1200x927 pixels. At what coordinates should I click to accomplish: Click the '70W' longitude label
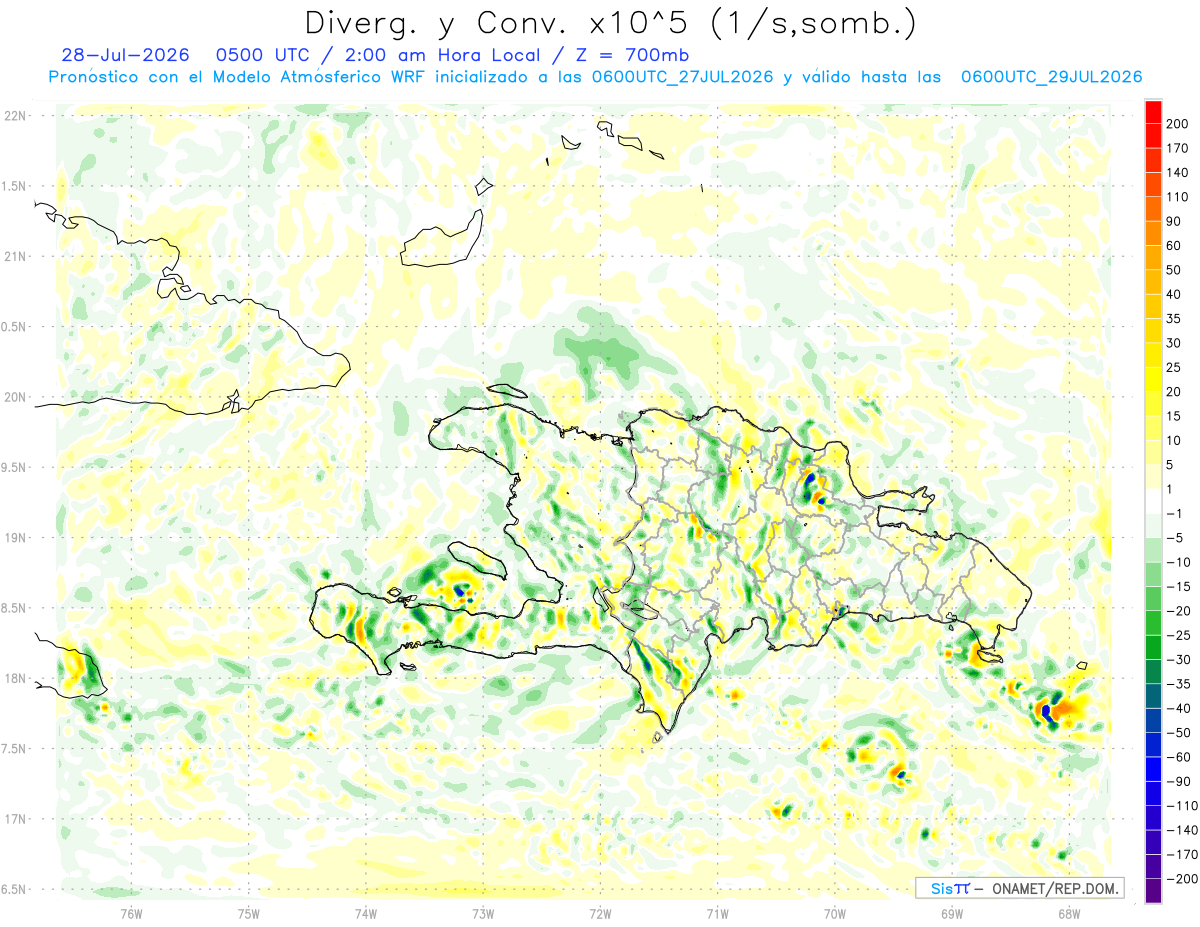pyautogui.click(x=835, y=912)
